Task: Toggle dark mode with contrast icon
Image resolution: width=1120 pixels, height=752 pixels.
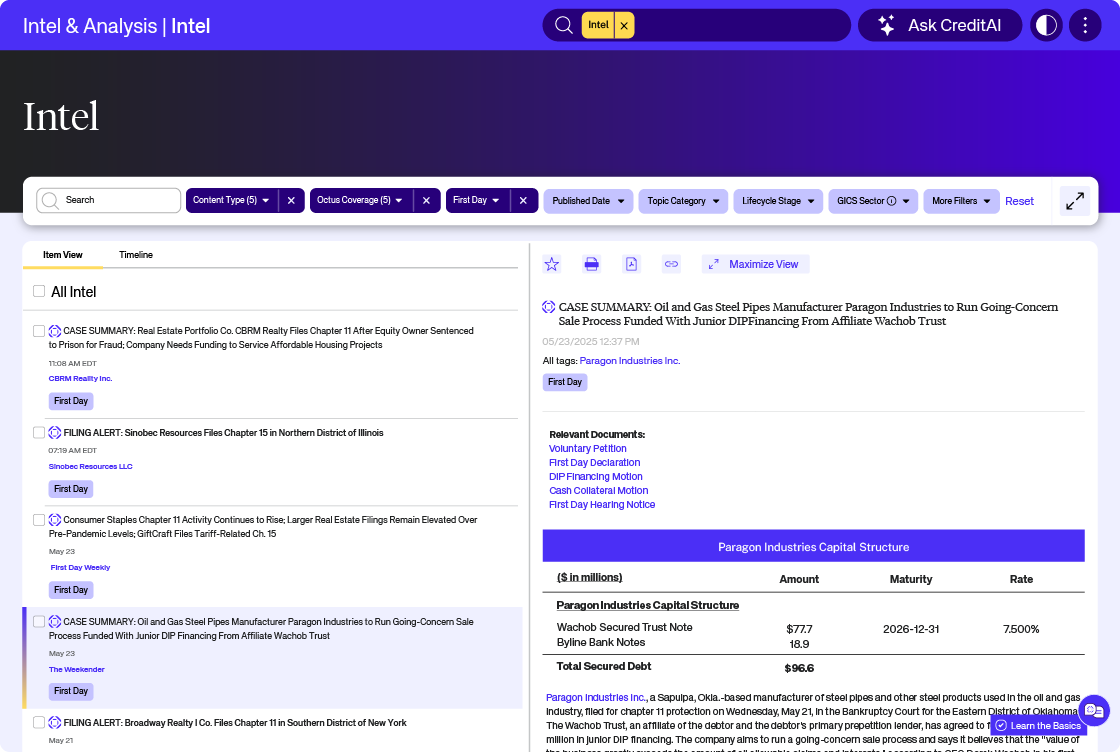Action: pos(1045,25)
